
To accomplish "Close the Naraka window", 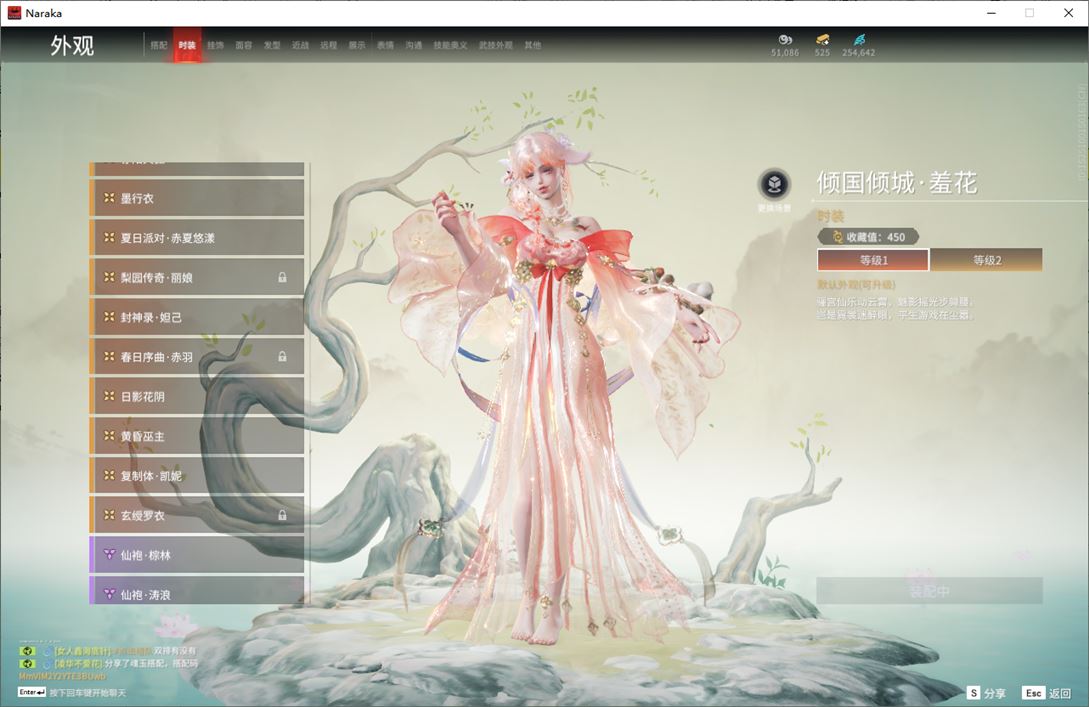I will click(x=1068, y=13).
